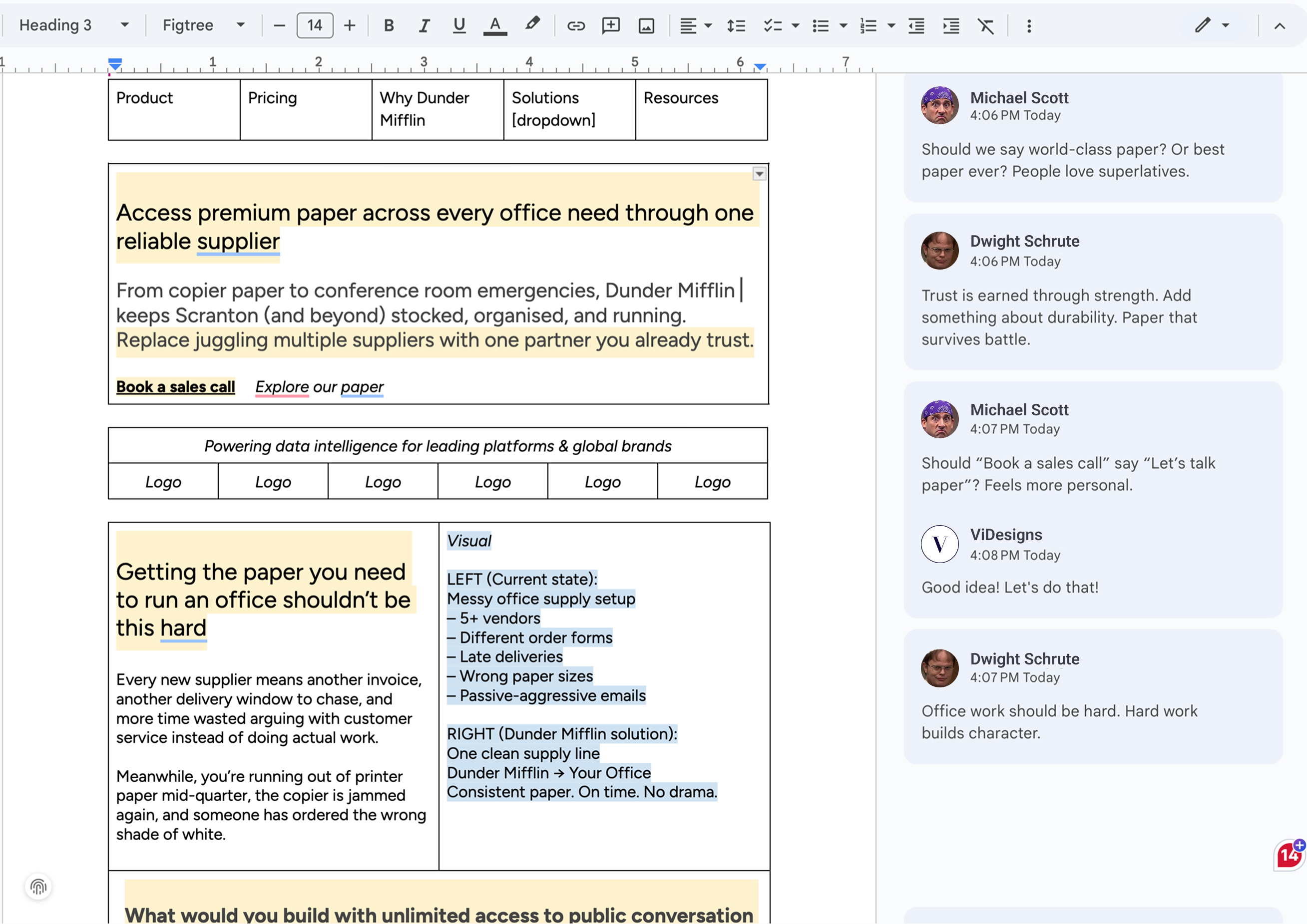Screen dimensions: 1307x924
Task: Select the highlight color pen icon
Action: [x=532, y=24]
